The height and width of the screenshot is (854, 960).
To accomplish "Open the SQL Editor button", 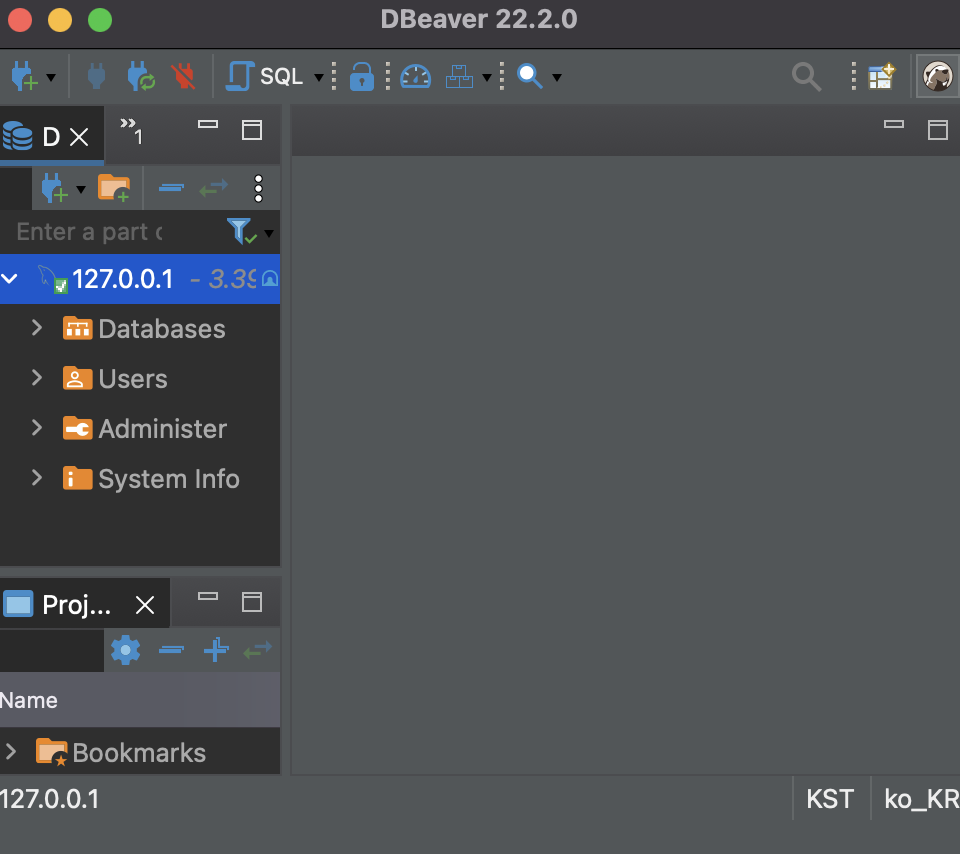I will pos(264,77).
